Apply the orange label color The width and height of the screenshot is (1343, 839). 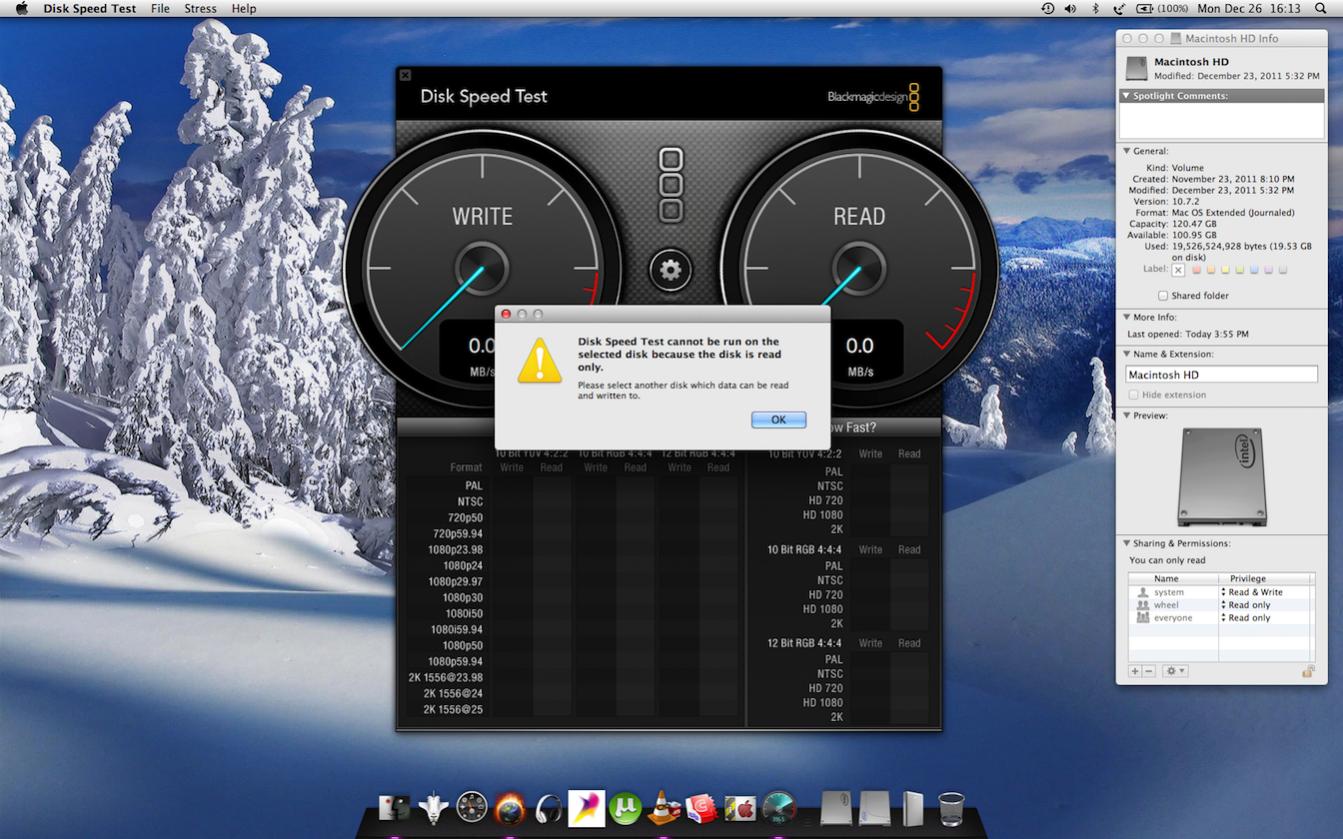click(x=1211, y=270)
